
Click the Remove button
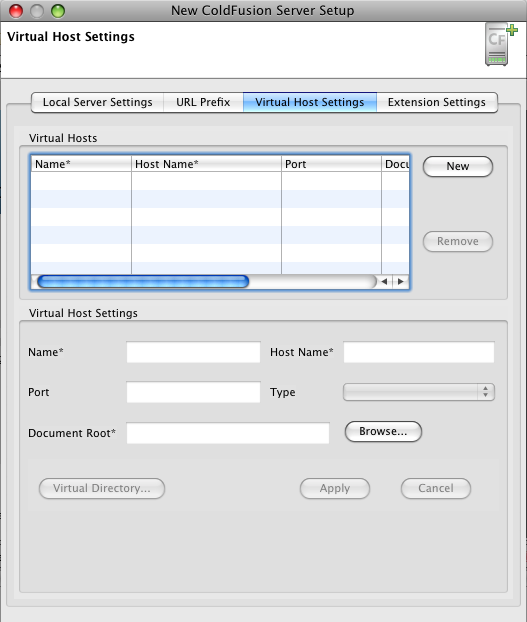(458, 241)
